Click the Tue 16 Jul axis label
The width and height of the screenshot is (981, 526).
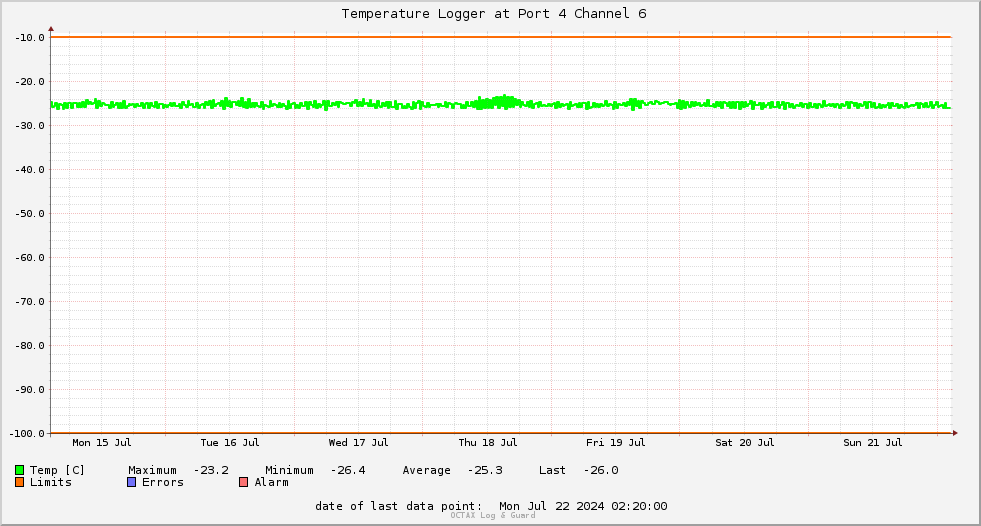point(230,443)
